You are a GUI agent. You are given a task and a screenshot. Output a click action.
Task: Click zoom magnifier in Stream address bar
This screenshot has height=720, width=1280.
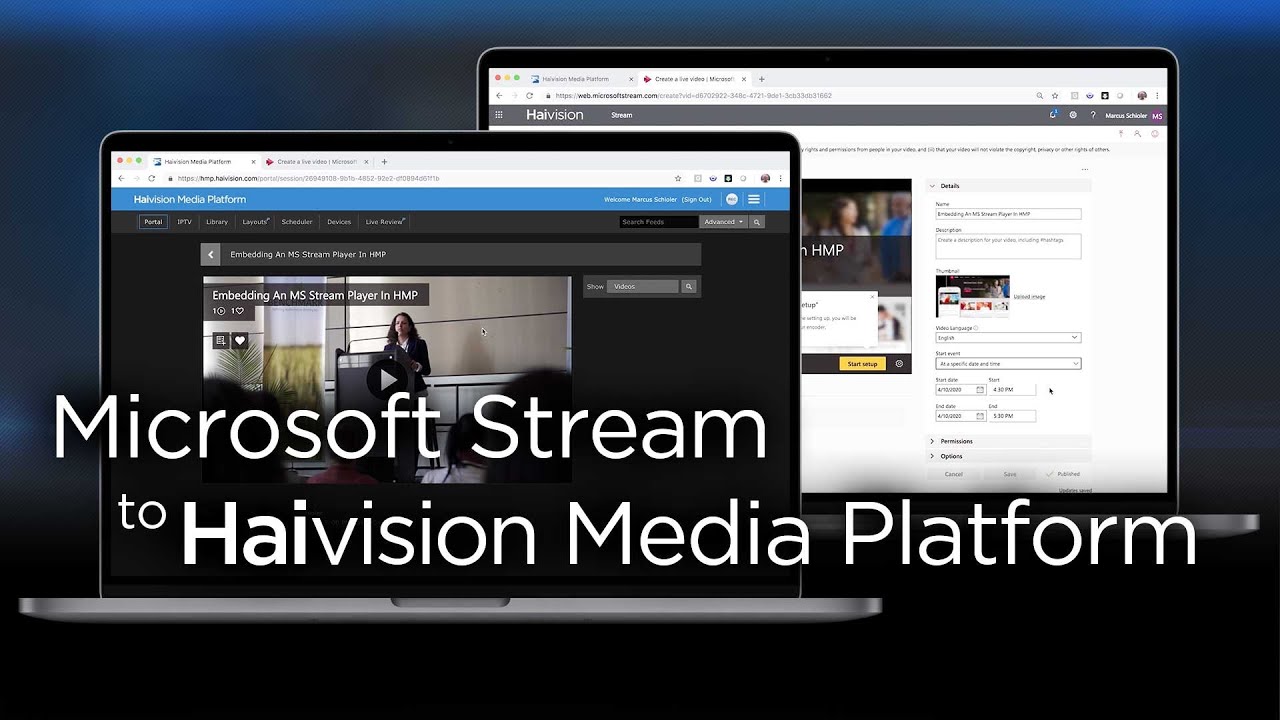pyautogui.click(x=1039, y=95)
